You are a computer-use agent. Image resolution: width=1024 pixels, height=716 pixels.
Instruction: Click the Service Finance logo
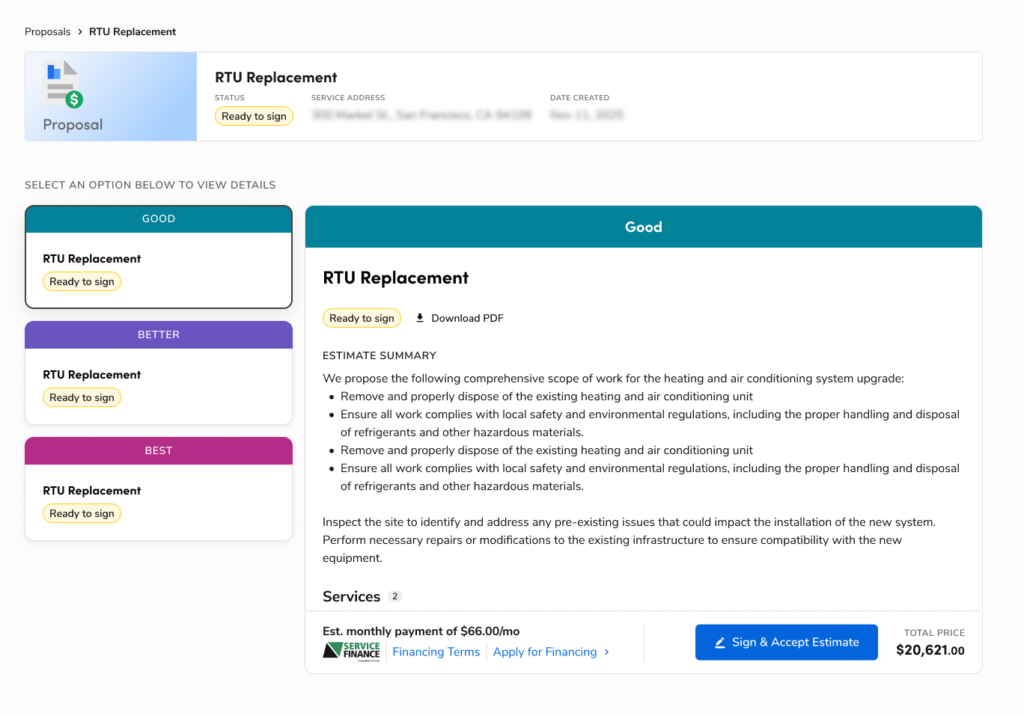pyautogui.click(x=352, y=651)
